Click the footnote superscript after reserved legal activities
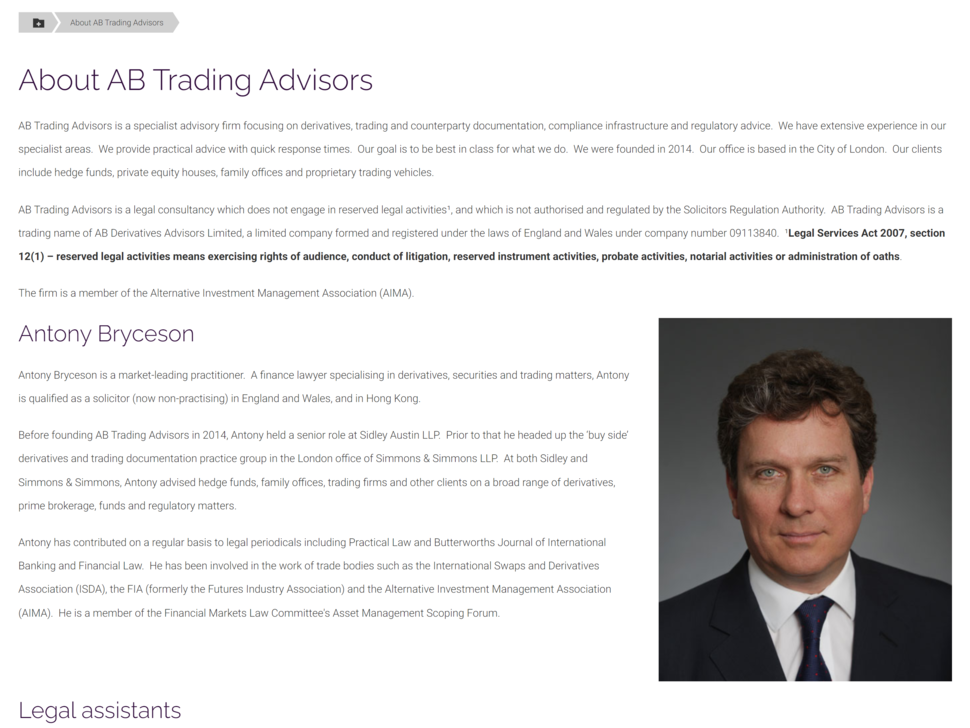 pos(449,208)
